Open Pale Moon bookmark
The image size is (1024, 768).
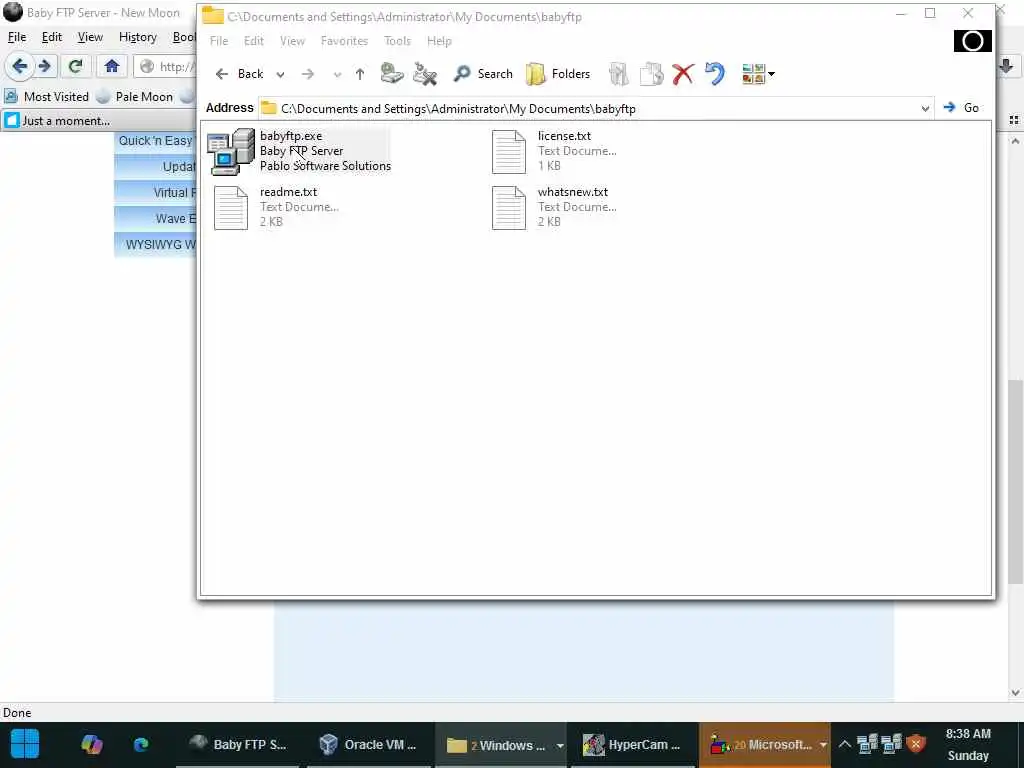click(135, 97)
